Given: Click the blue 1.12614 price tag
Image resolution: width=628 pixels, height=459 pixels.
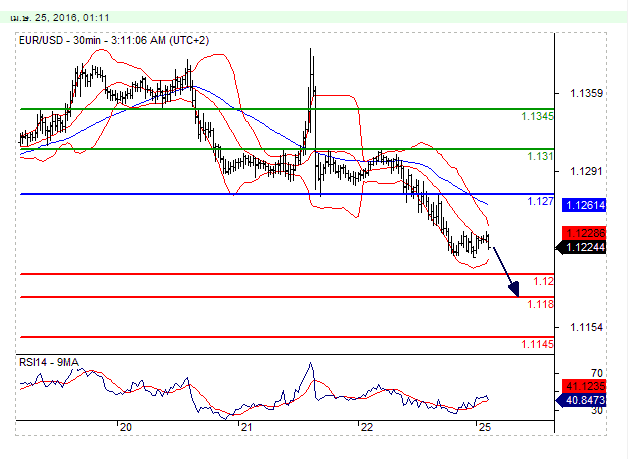Looking at the screenshot, I should coord(584,205).
